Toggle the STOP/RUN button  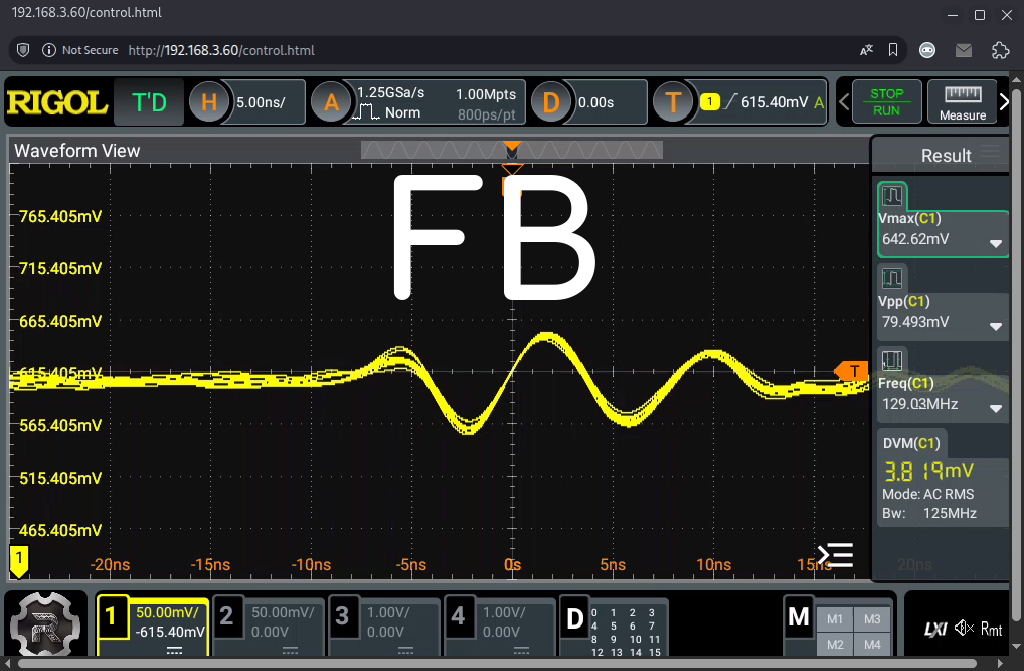[x=886, y=102]
